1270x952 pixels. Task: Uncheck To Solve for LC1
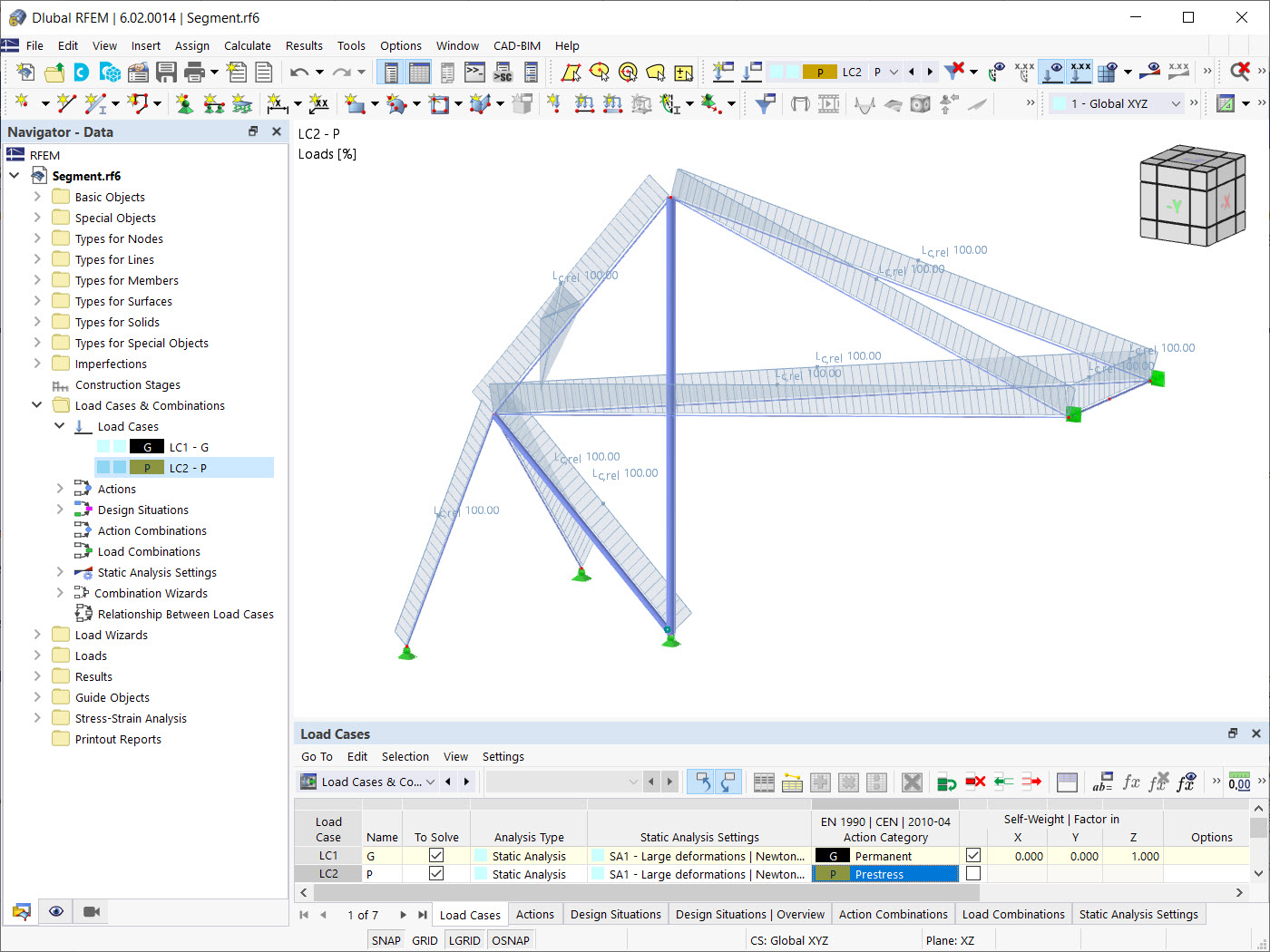coord(436,854)
